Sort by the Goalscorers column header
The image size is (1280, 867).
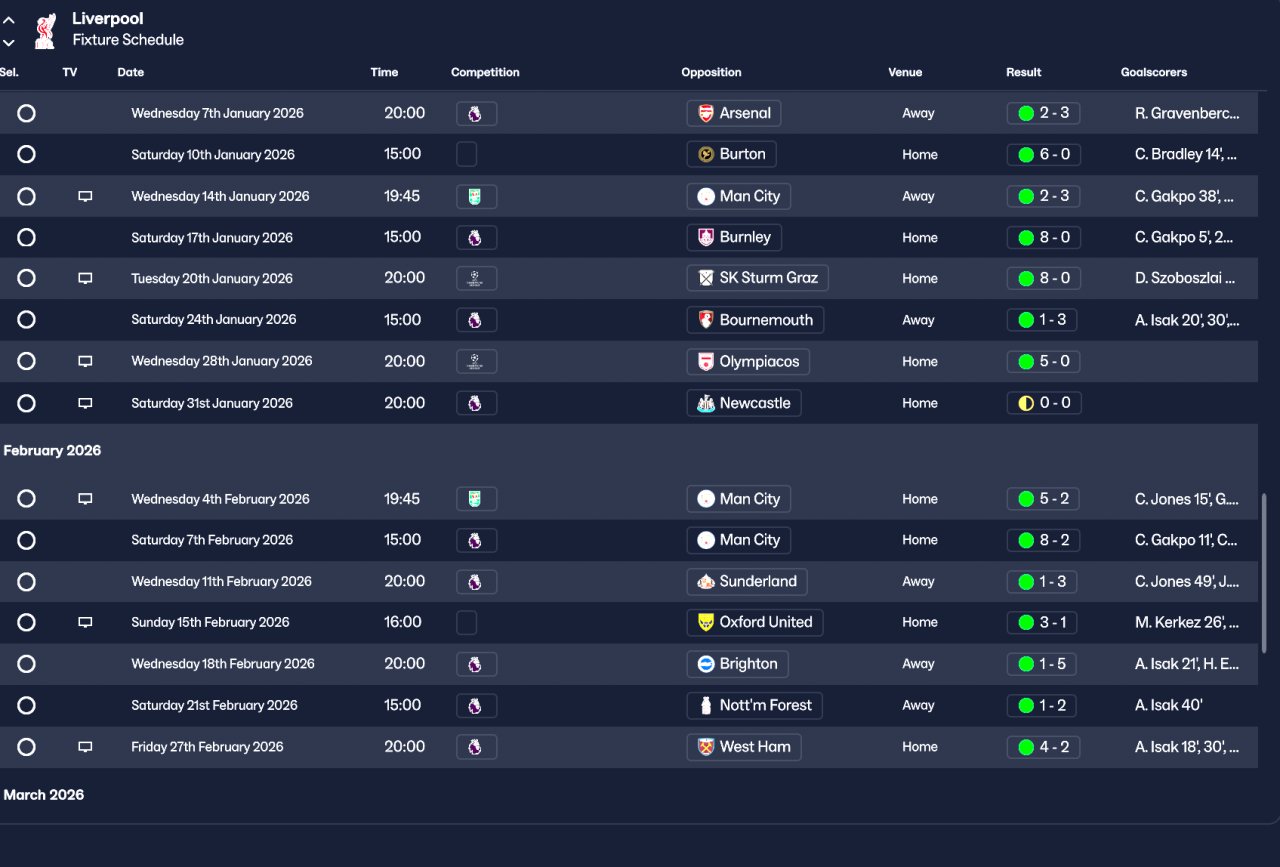pyautogui.click(x=1154, y=72)
